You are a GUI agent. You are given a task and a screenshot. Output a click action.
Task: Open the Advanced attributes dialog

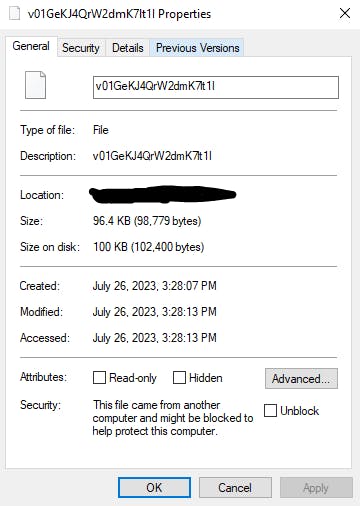pos(301,378)
